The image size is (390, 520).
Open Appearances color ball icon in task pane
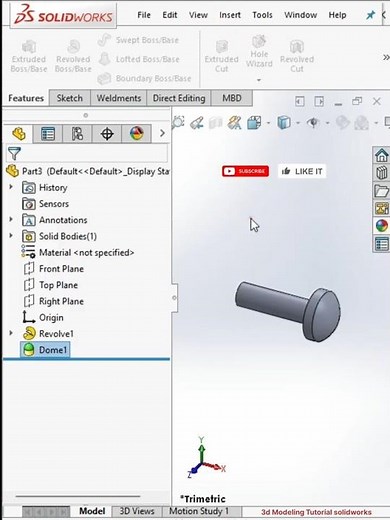(382, 226)
